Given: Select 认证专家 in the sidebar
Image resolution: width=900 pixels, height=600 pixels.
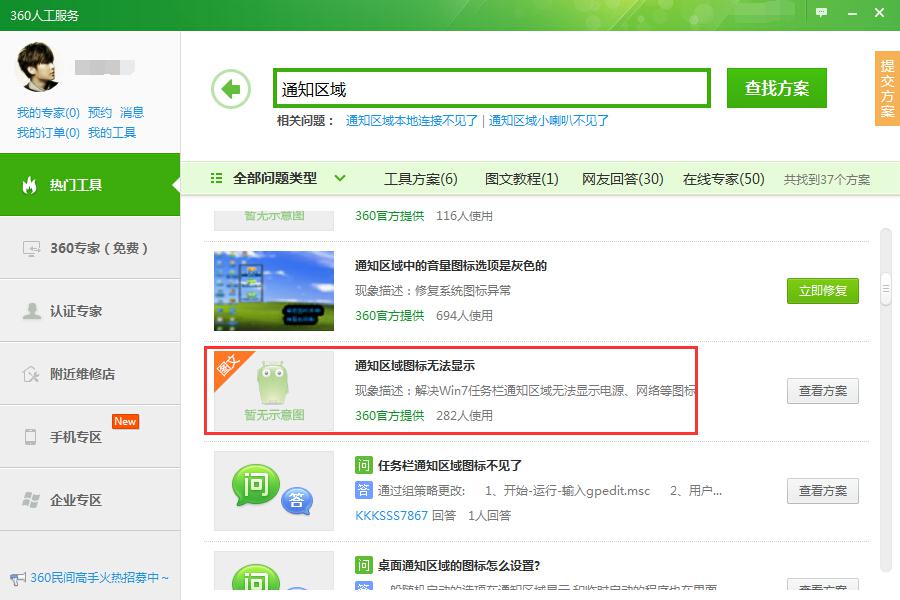Looking at the screenshot, I should 90,311.
